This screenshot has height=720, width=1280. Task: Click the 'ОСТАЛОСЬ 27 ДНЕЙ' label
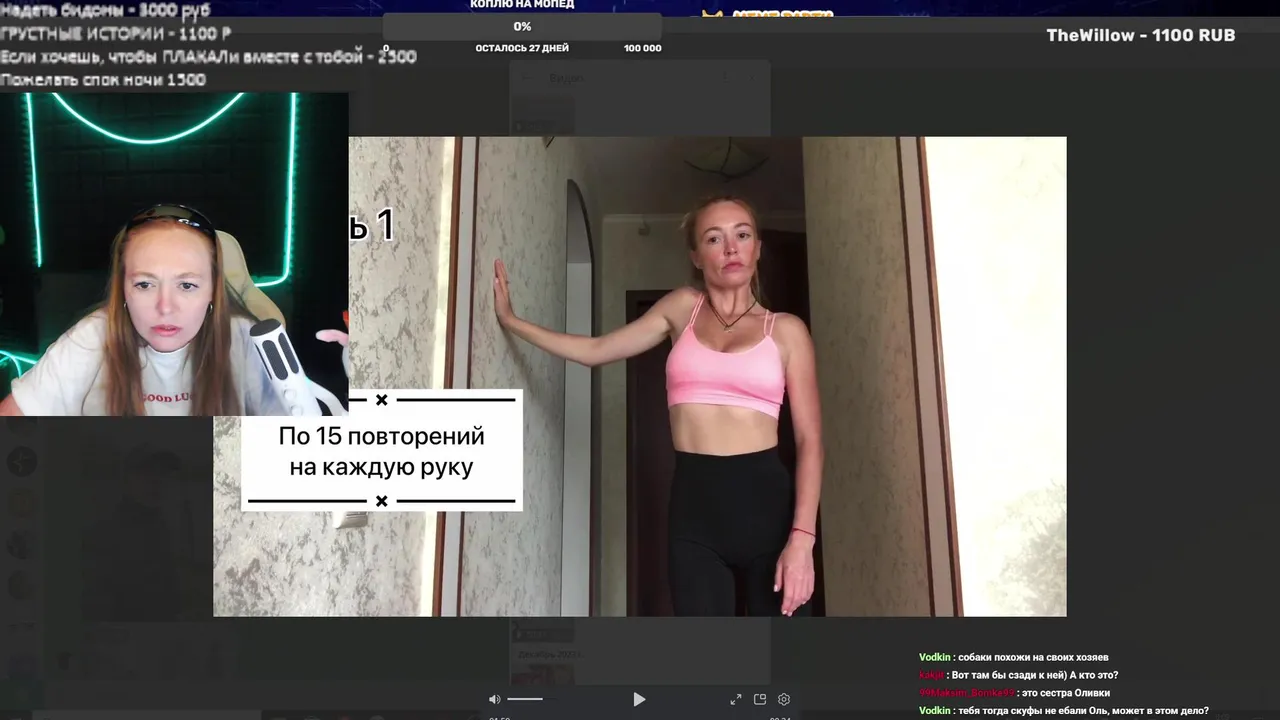[522, 48]
